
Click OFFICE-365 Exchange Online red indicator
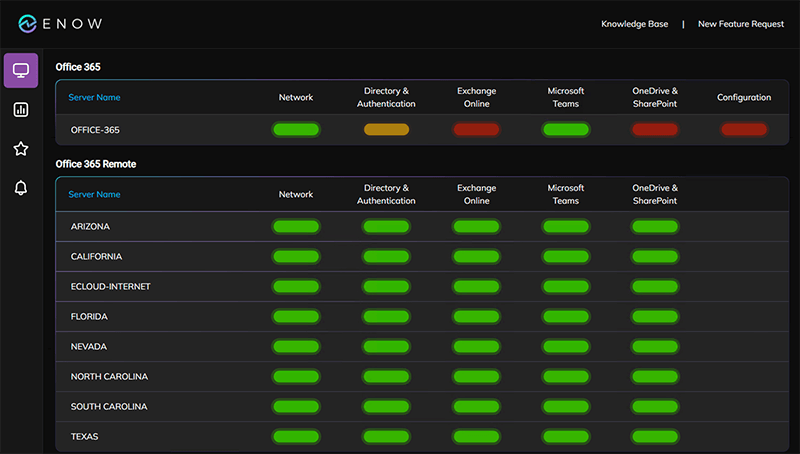[x=477, y=130]
